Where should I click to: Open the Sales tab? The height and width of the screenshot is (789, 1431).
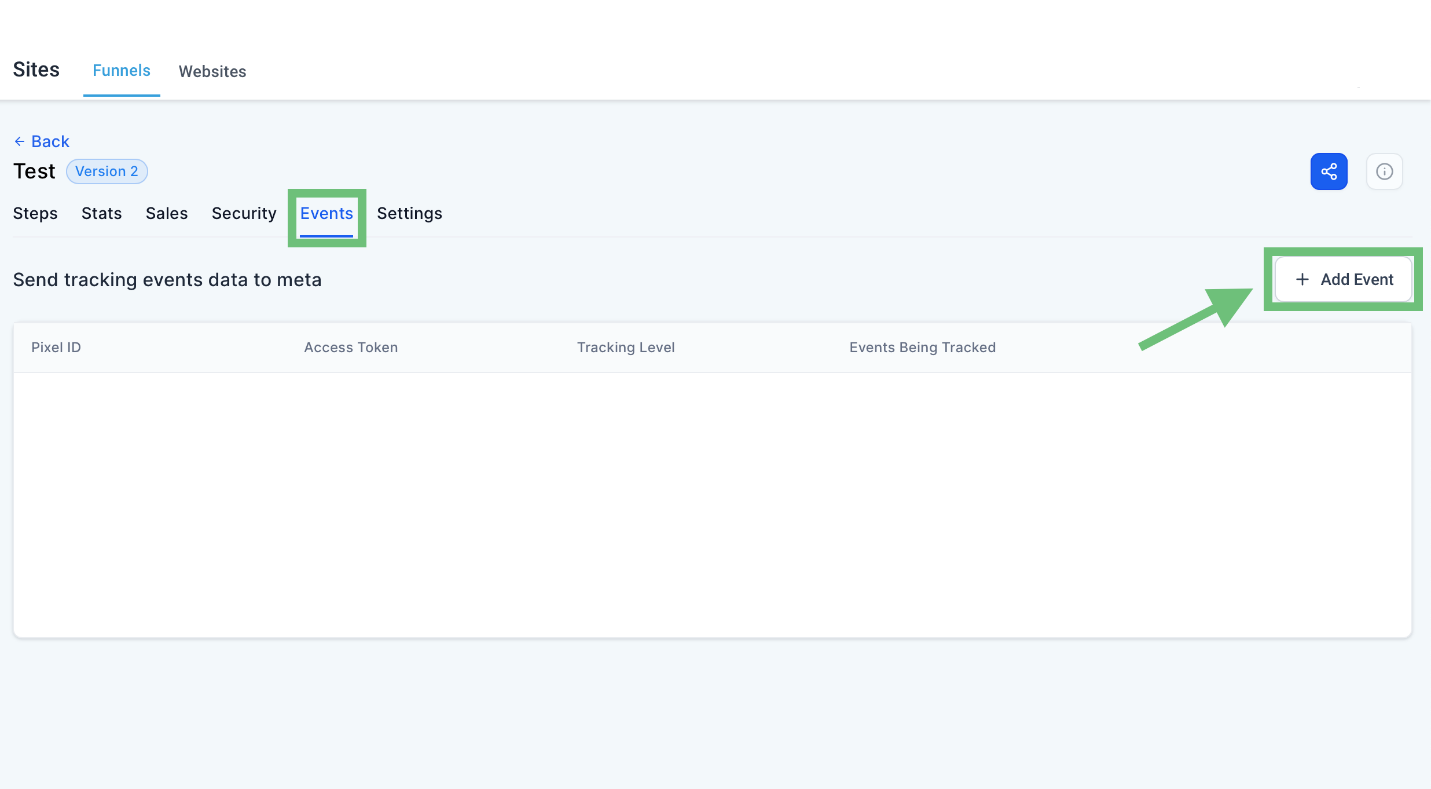[x=166, y=213]
